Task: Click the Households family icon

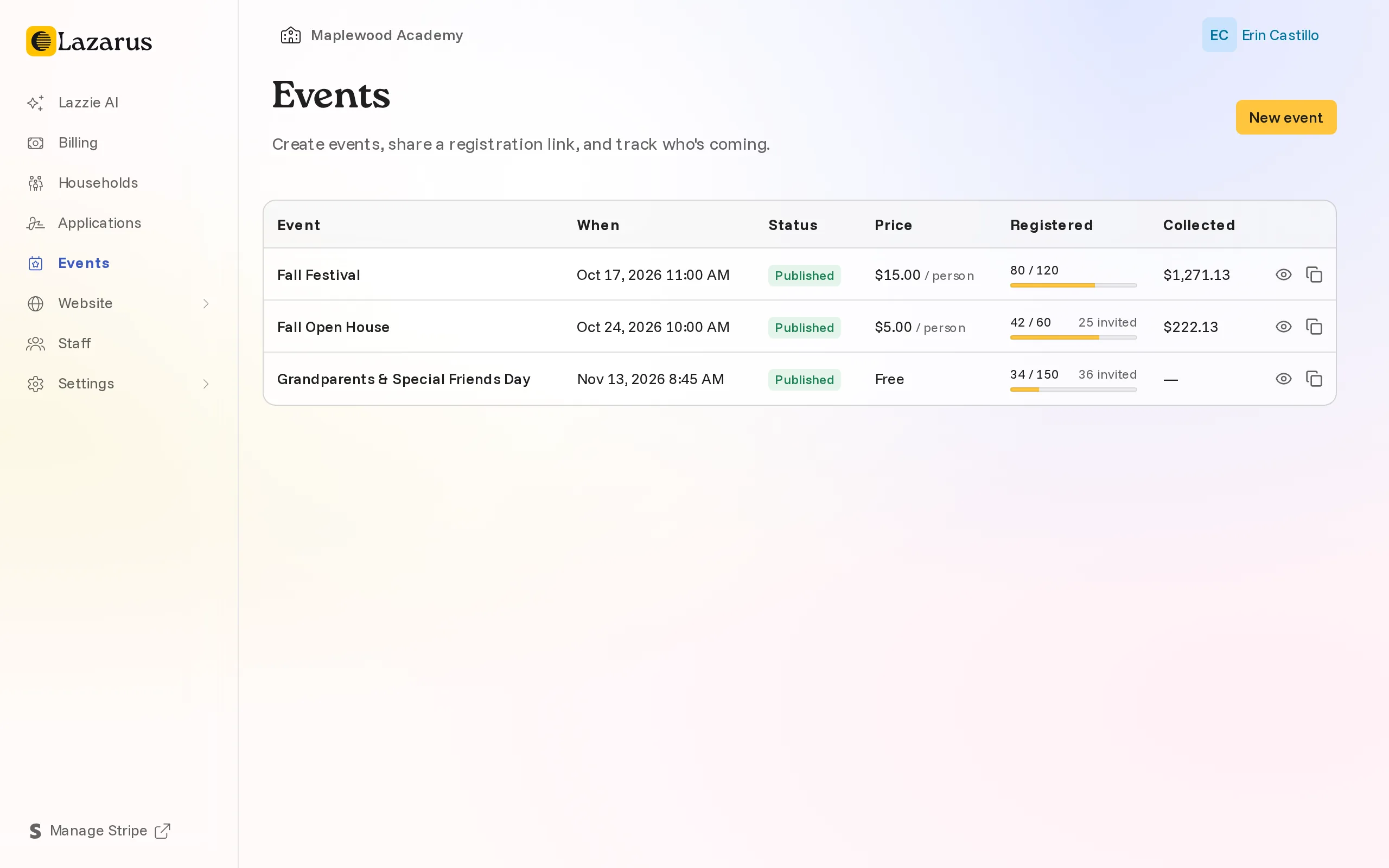Action: tap(36, 183)
